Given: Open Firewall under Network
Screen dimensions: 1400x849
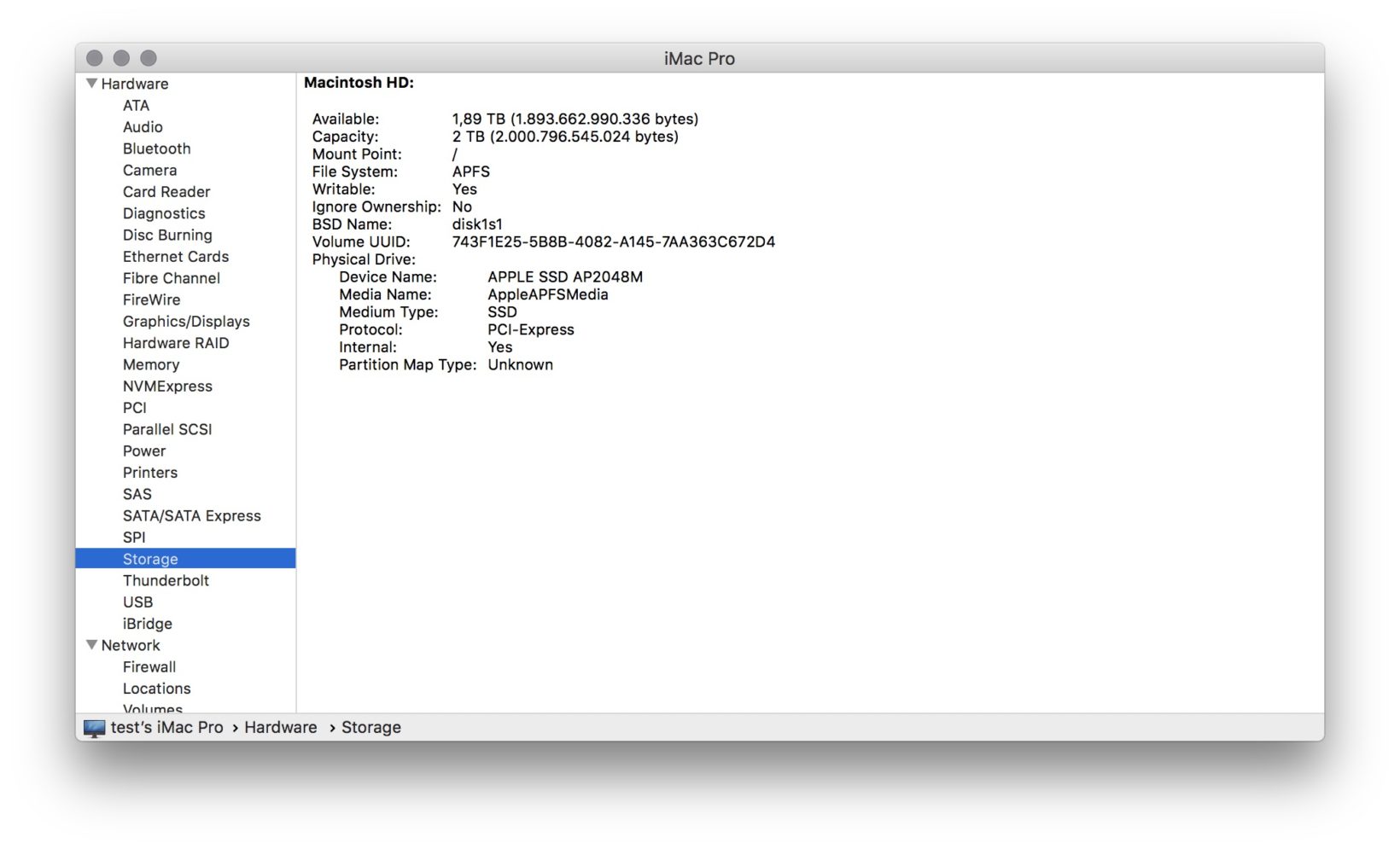Looking at the screenshot, I should pos(149,667).
